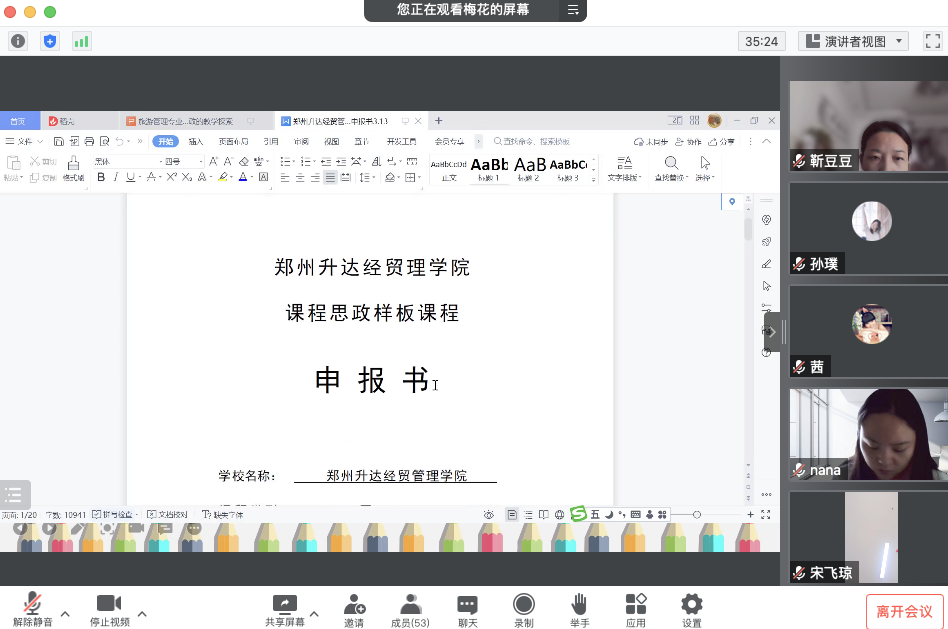Start recording the meeting

(x=523, y=604)
